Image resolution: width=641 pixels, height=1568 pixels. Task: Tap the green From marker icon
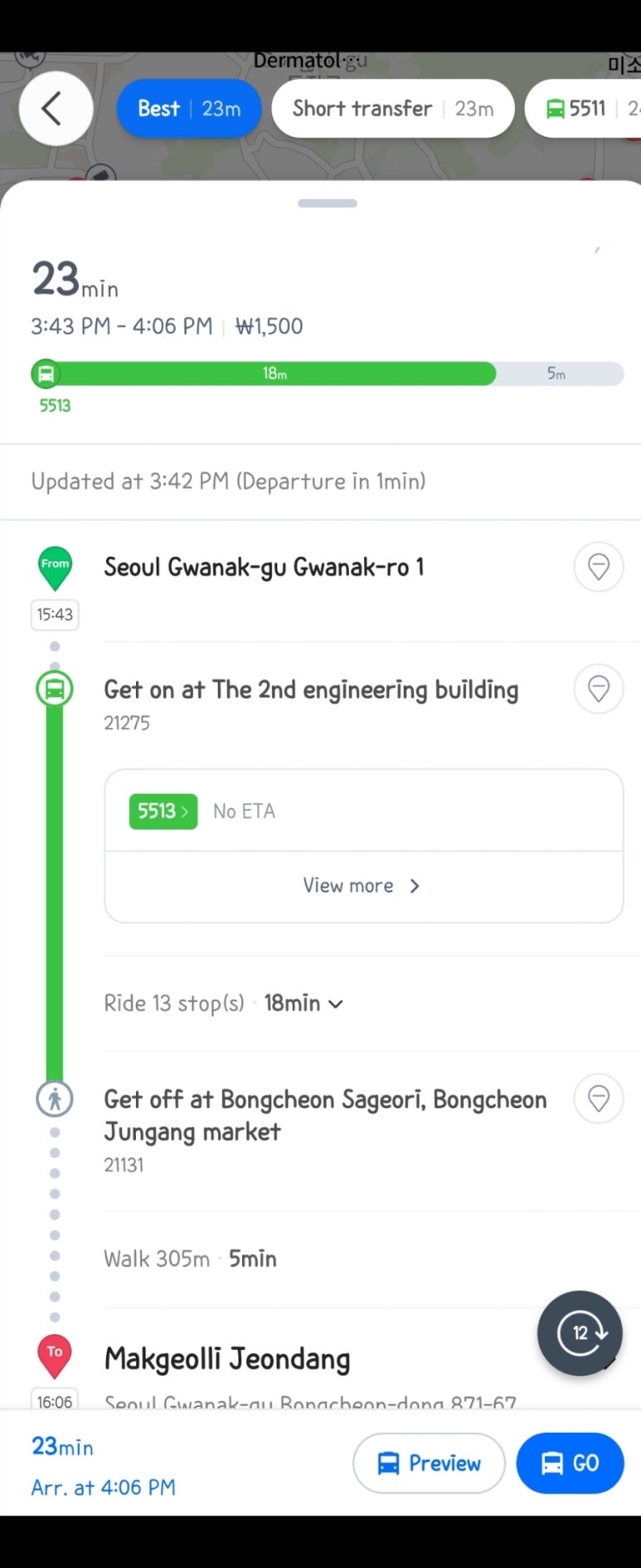point(56,568)
